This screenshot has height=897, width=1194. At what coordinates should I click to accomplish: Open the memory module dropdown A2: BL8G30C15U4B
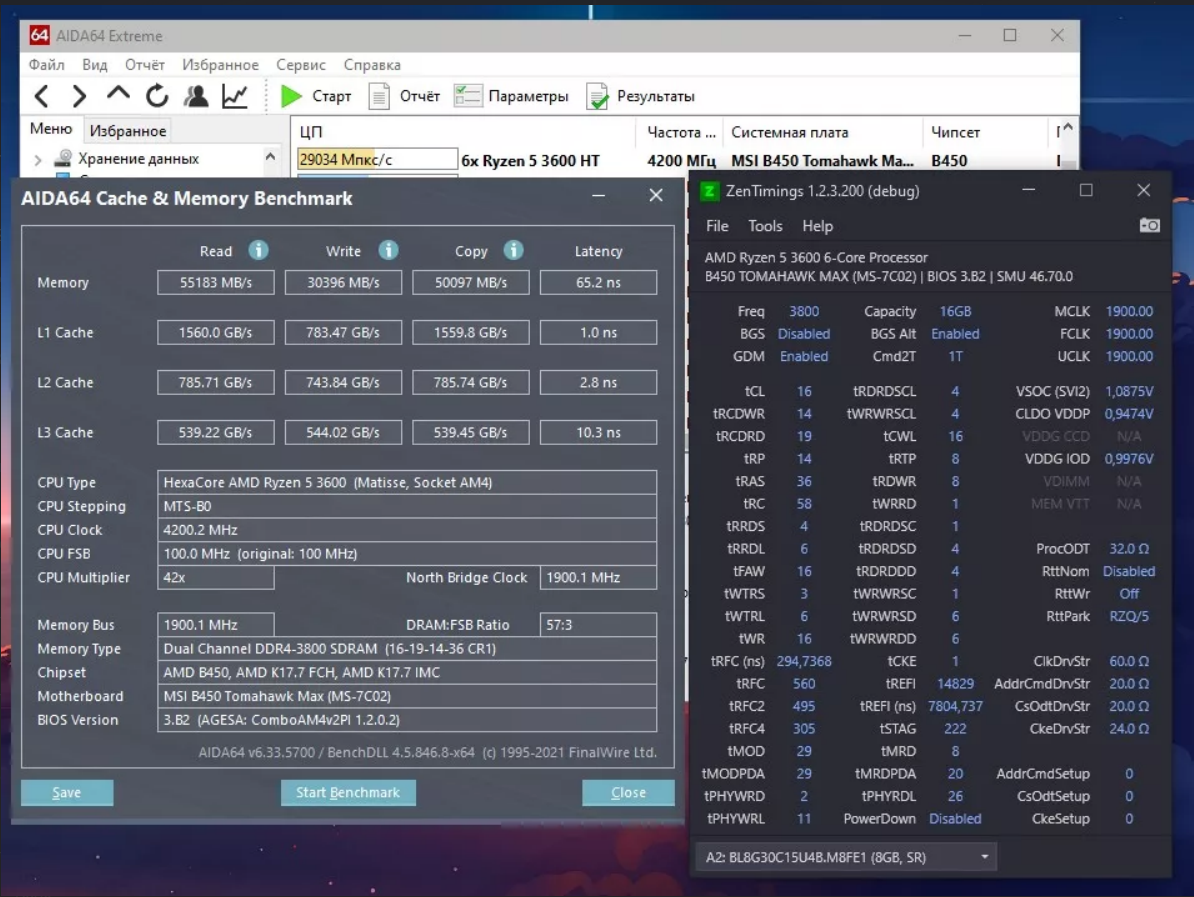tap(846, 857)
